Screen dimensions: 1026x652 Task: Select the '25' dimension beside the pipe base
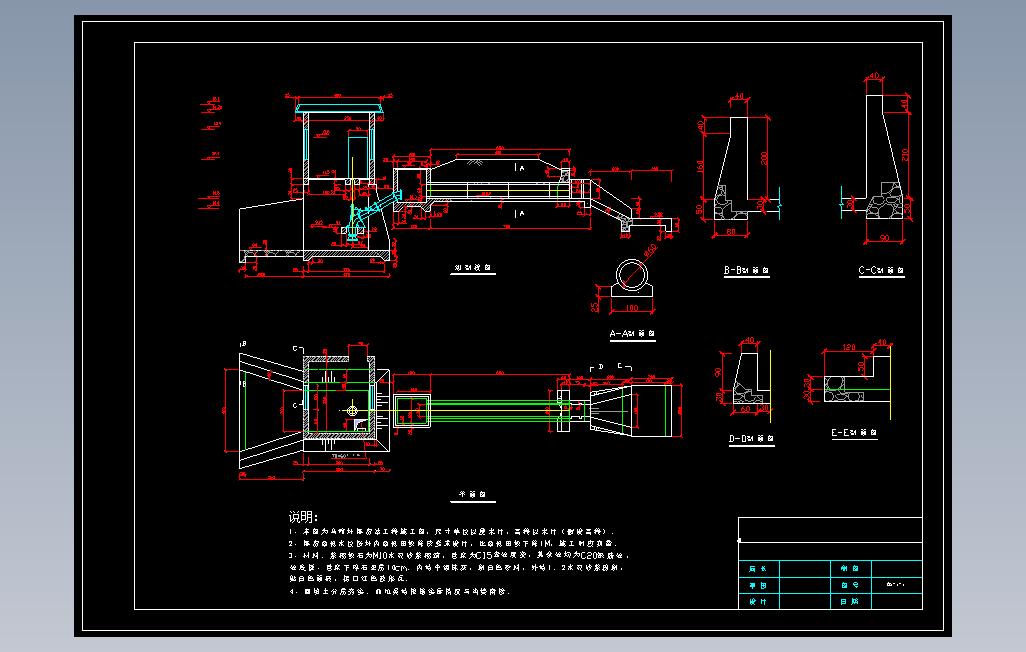pos(595,306)
